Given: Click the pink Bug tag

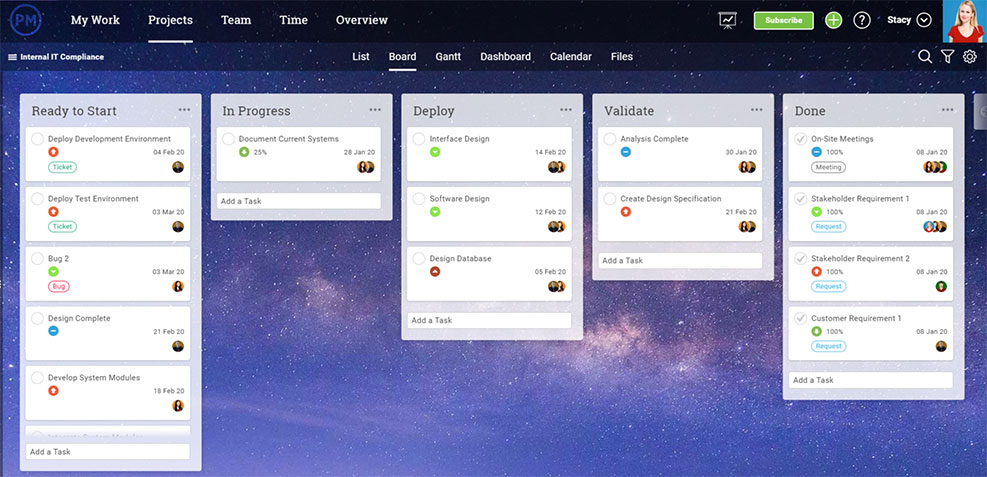Looking at the screenshot, I should click(59, 286).
